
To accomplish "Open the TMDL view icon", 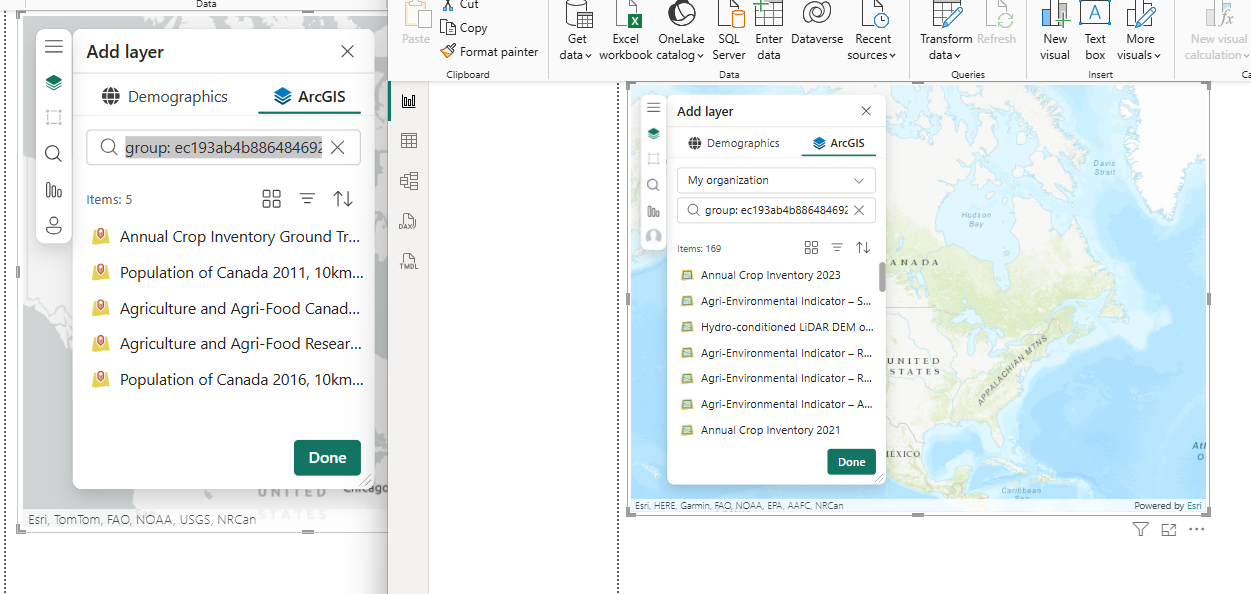I will coord(408,261).
